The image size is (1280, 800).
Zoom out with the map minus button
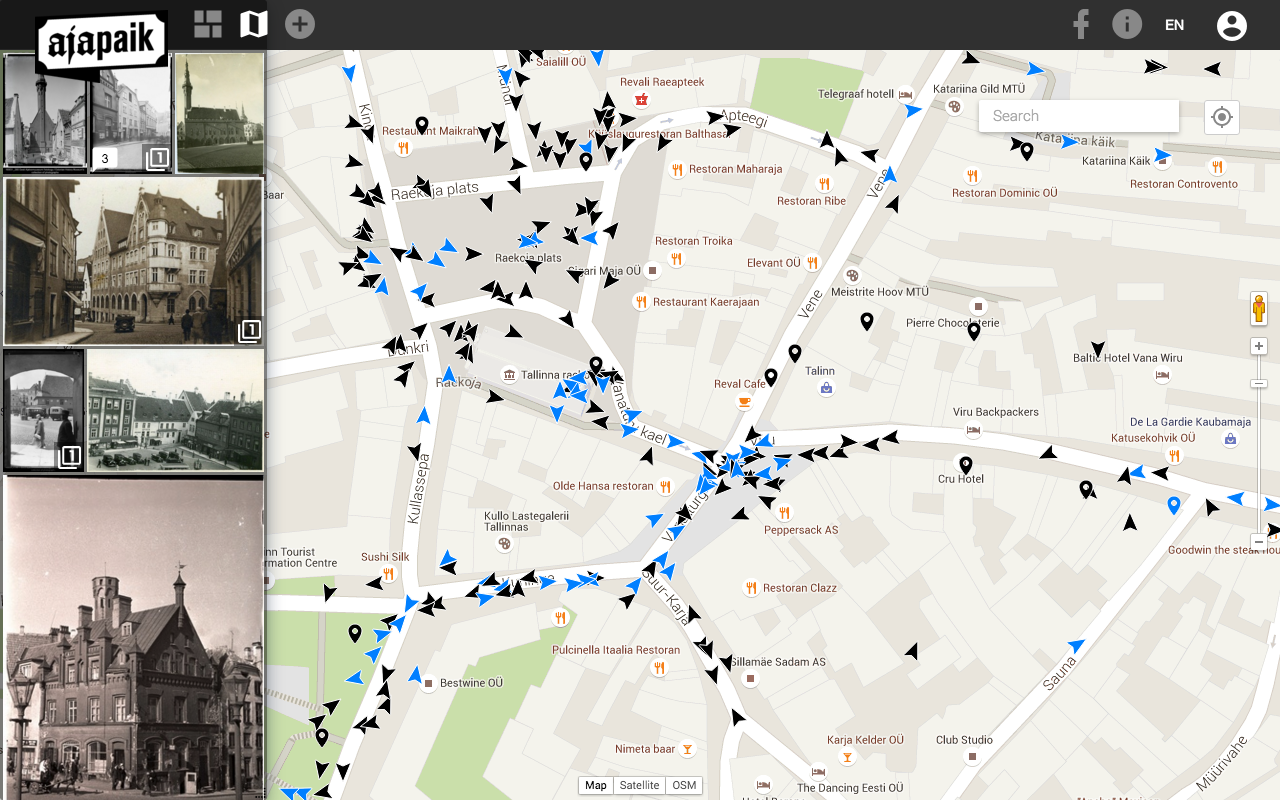pyautogui.click(x=1259, y=541)
